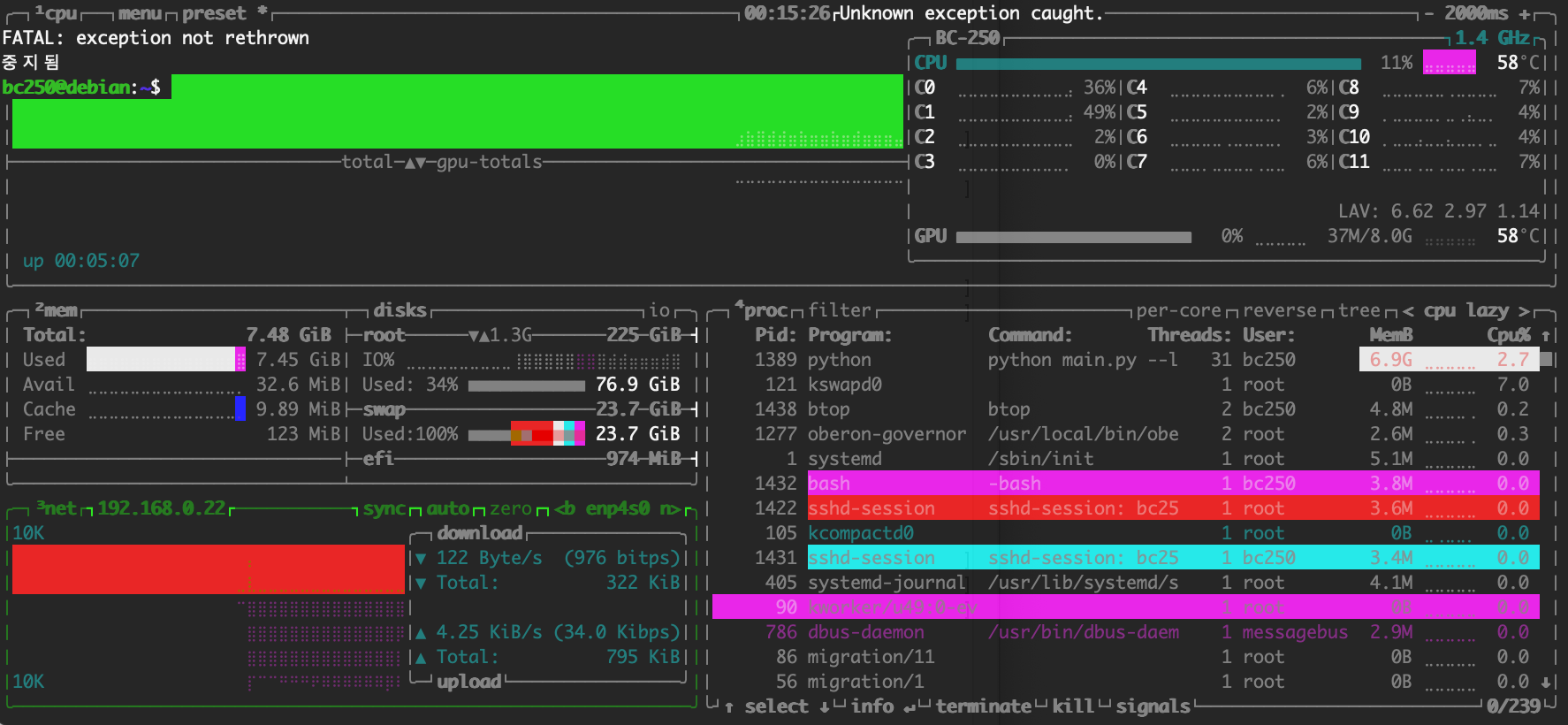Click the LAV load average values
Viewport: 1568px width, 725px height.
1439,211
